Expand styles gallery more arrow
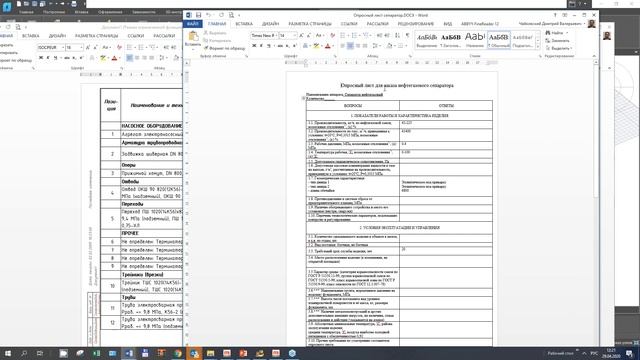The width and height of the screenshot is (640, 360). point(538,47)
